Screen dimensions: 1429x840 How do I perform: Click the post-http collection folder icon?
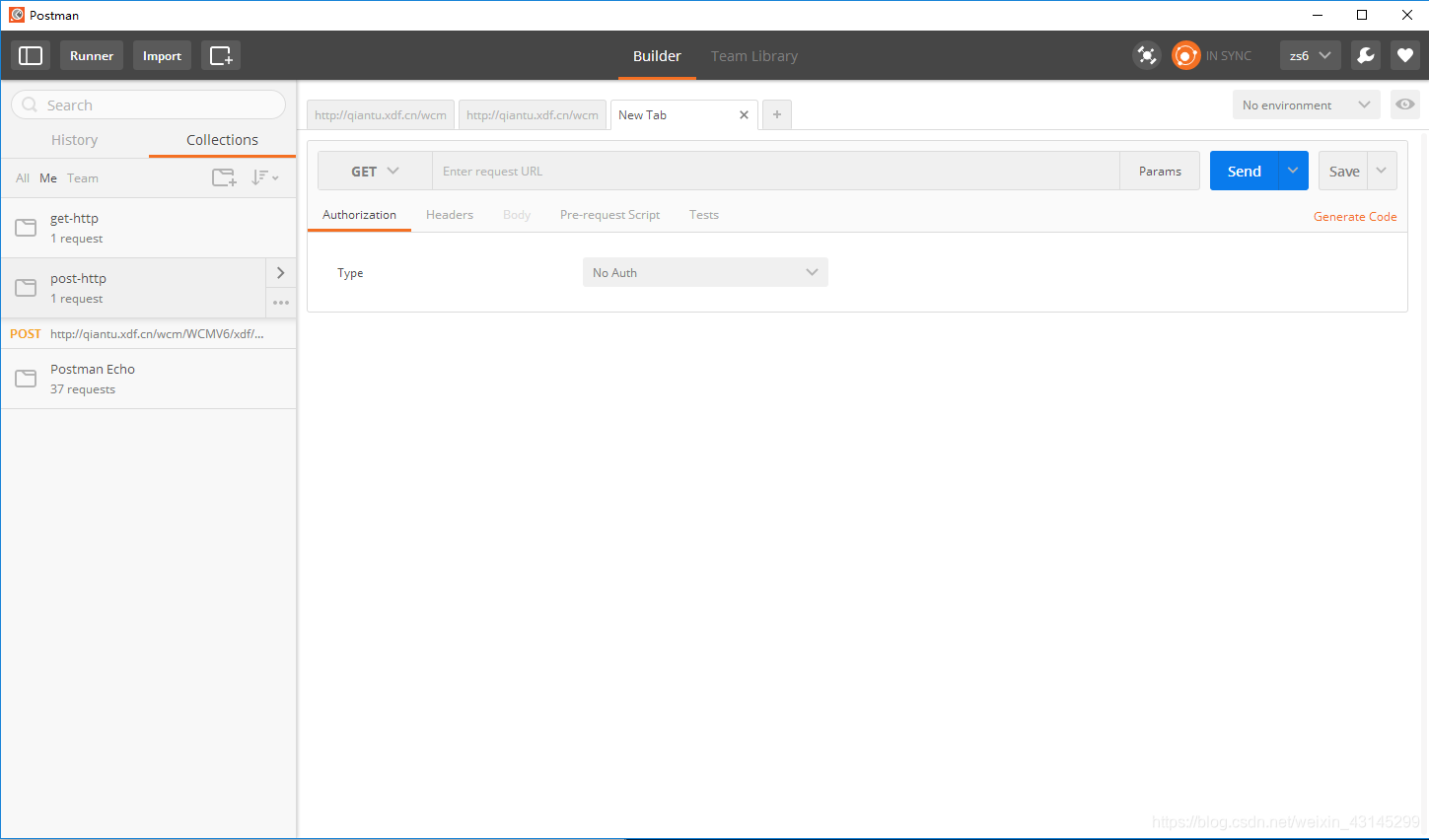(x=27, y=288)
